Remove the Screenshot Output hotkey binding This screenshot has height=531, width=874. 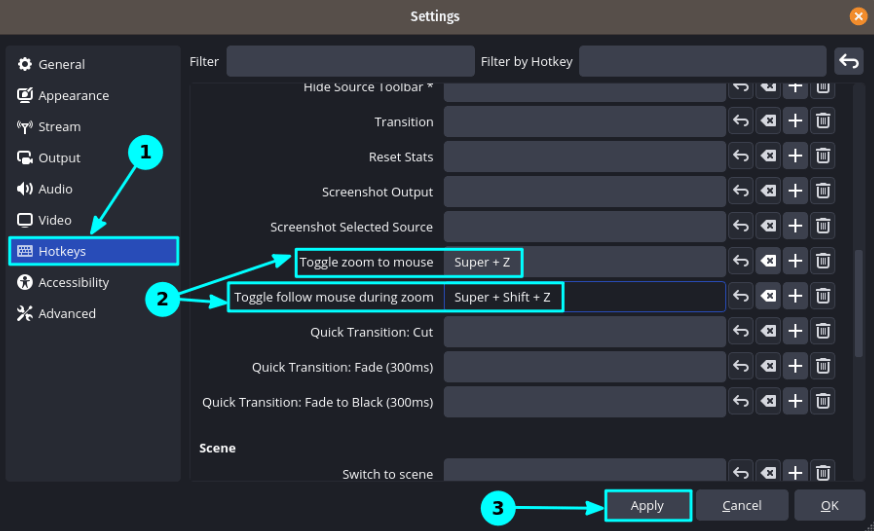click(x=823, y=191)
